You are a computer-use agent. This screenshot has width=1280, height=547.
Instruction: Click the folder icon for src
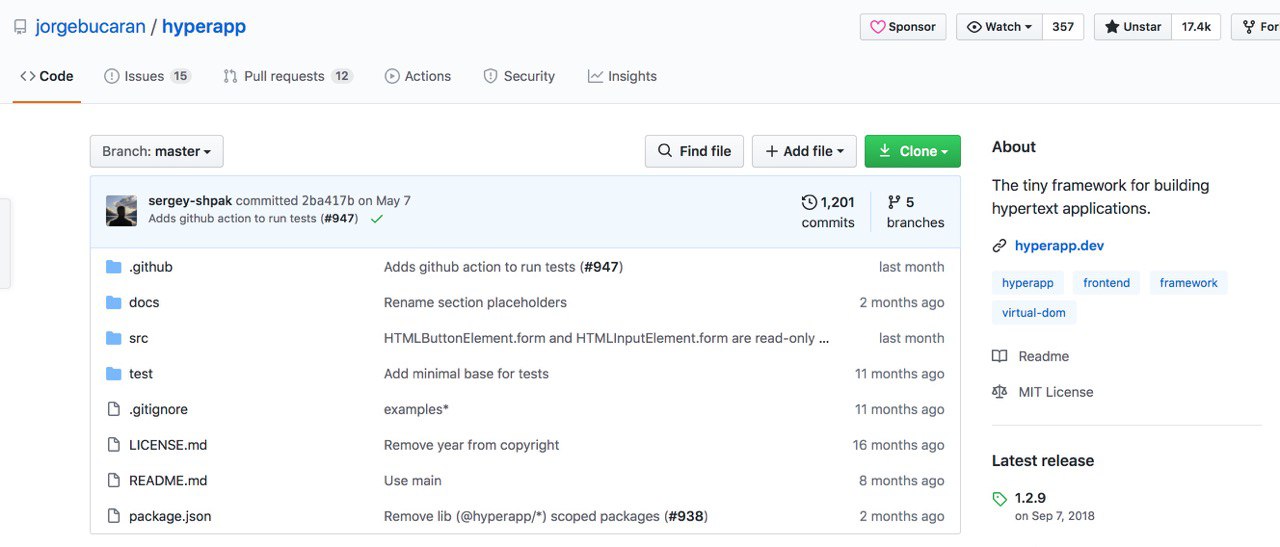[113, 338]
